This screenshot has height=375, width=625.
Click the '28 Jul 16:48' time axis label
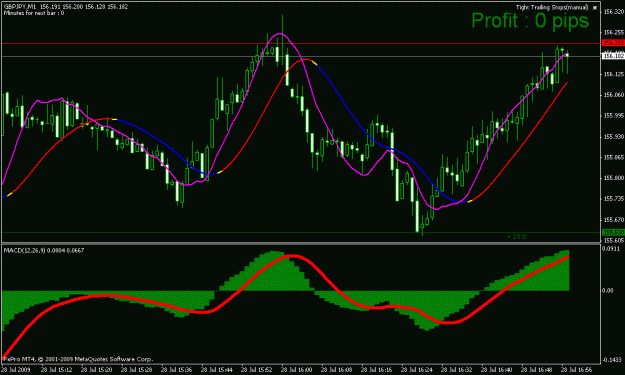537,369
